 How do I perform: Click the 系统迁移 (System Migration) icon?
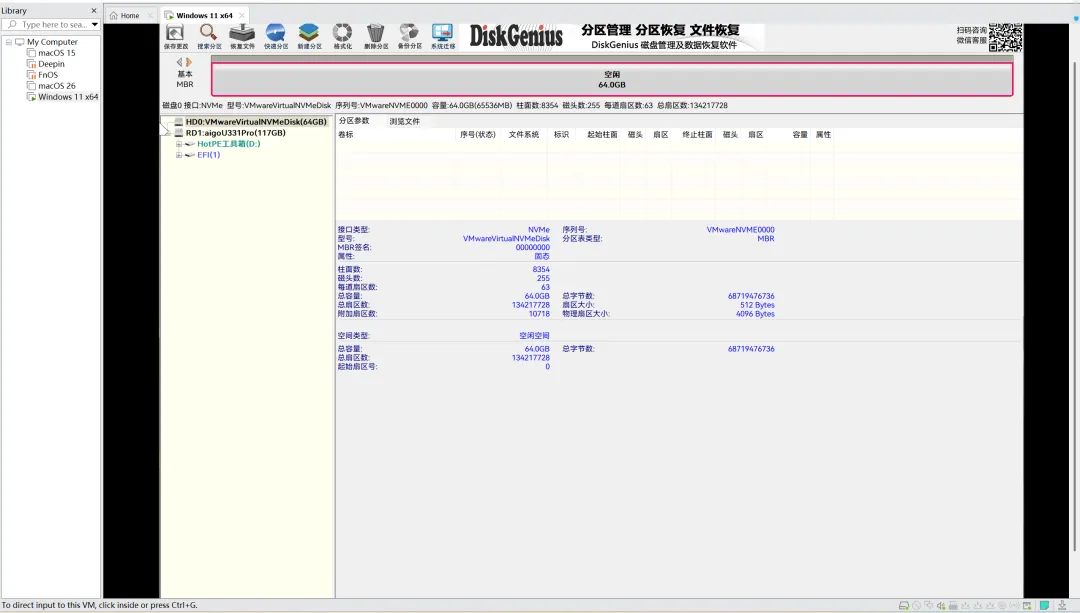[x=443, y=37]
